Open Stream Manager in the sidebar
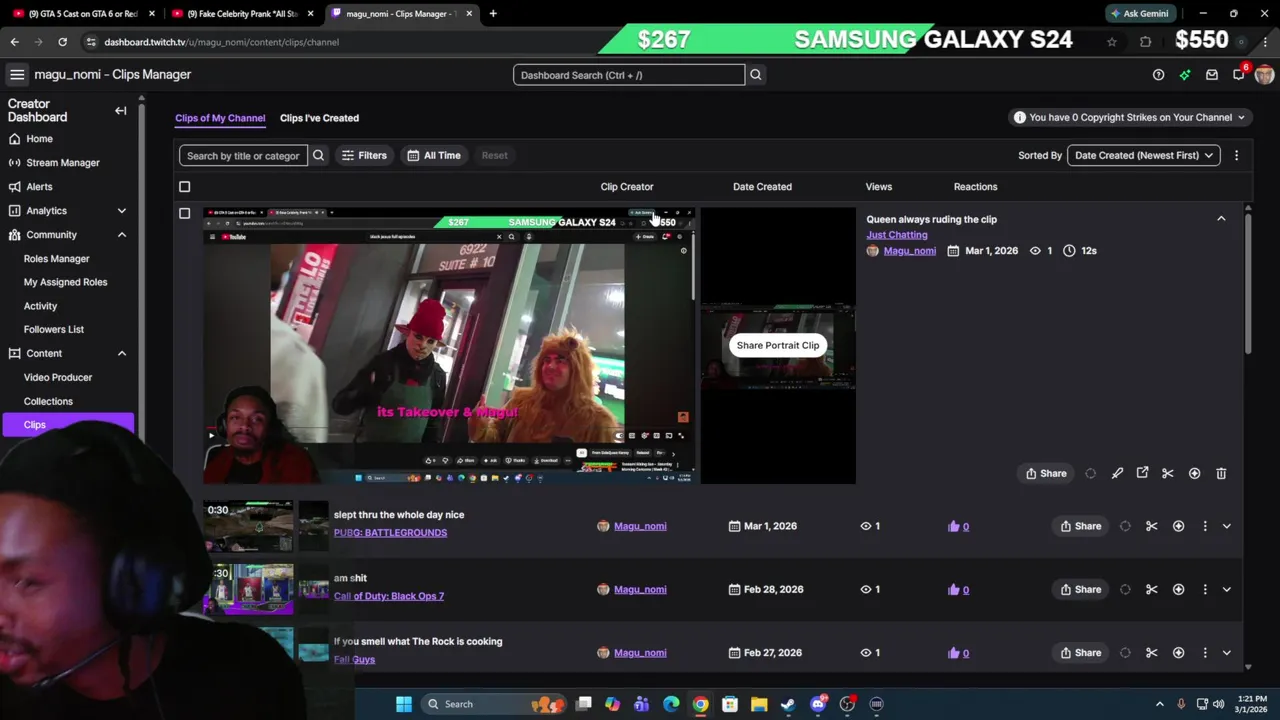Screen dimensions: 1280x720 pos(63,163)
